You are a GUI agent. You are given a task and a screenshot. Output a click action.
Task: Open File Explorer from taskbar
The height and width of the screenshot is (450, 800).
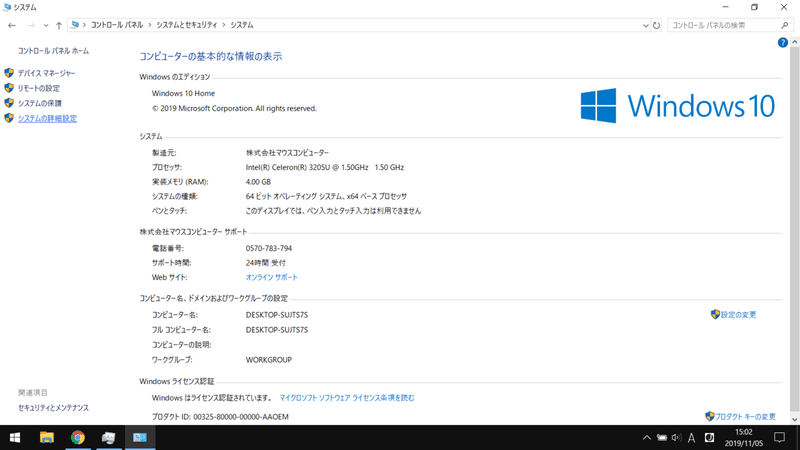tap(47, 438)
